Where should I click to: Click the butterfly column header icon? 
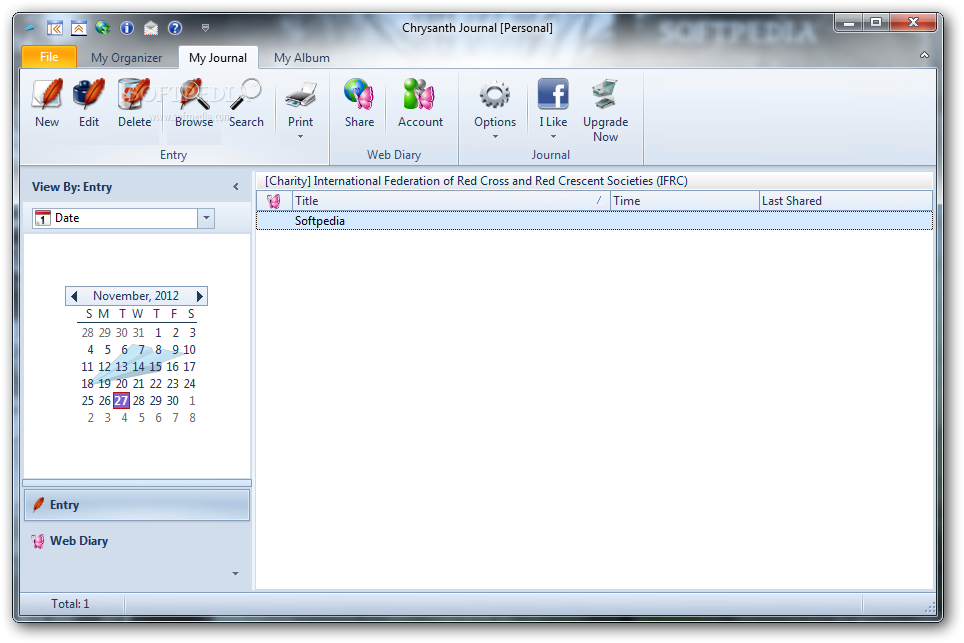pos(274,201)
